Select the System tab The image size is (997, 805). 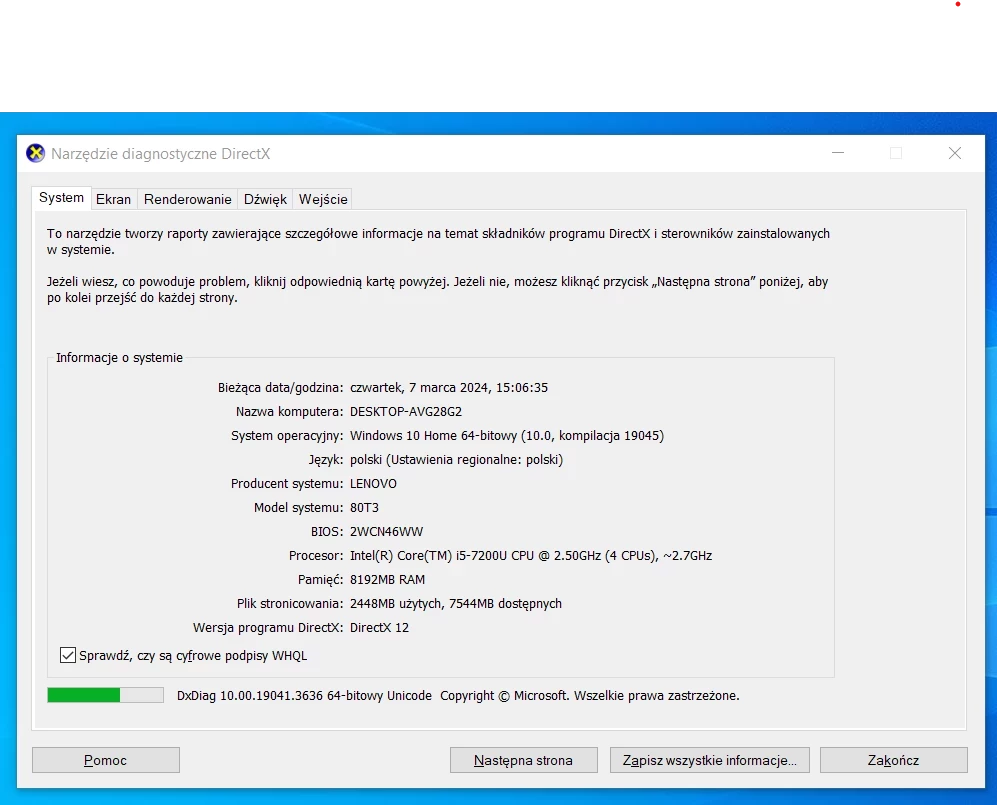(61, 198)
